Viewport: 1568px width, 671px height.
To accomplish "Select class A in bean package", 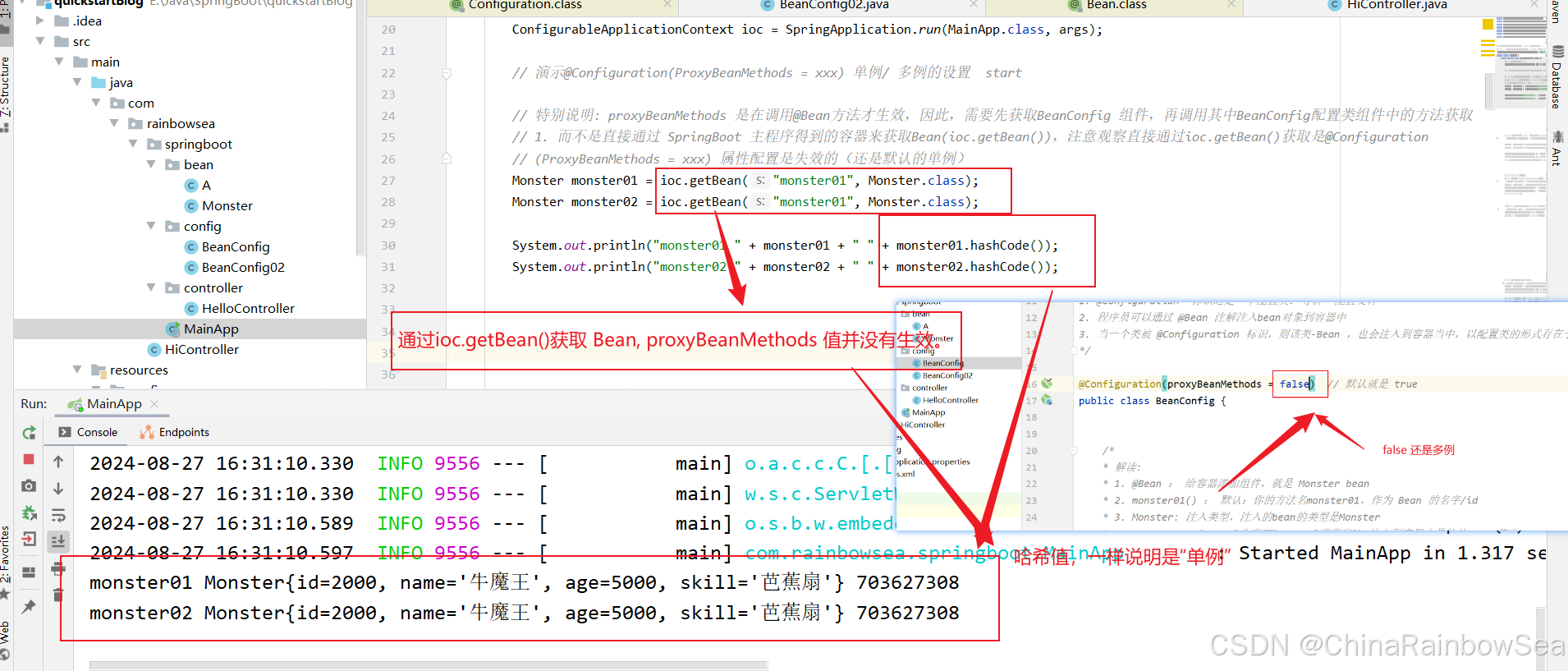I will click(x=206, y=185).
